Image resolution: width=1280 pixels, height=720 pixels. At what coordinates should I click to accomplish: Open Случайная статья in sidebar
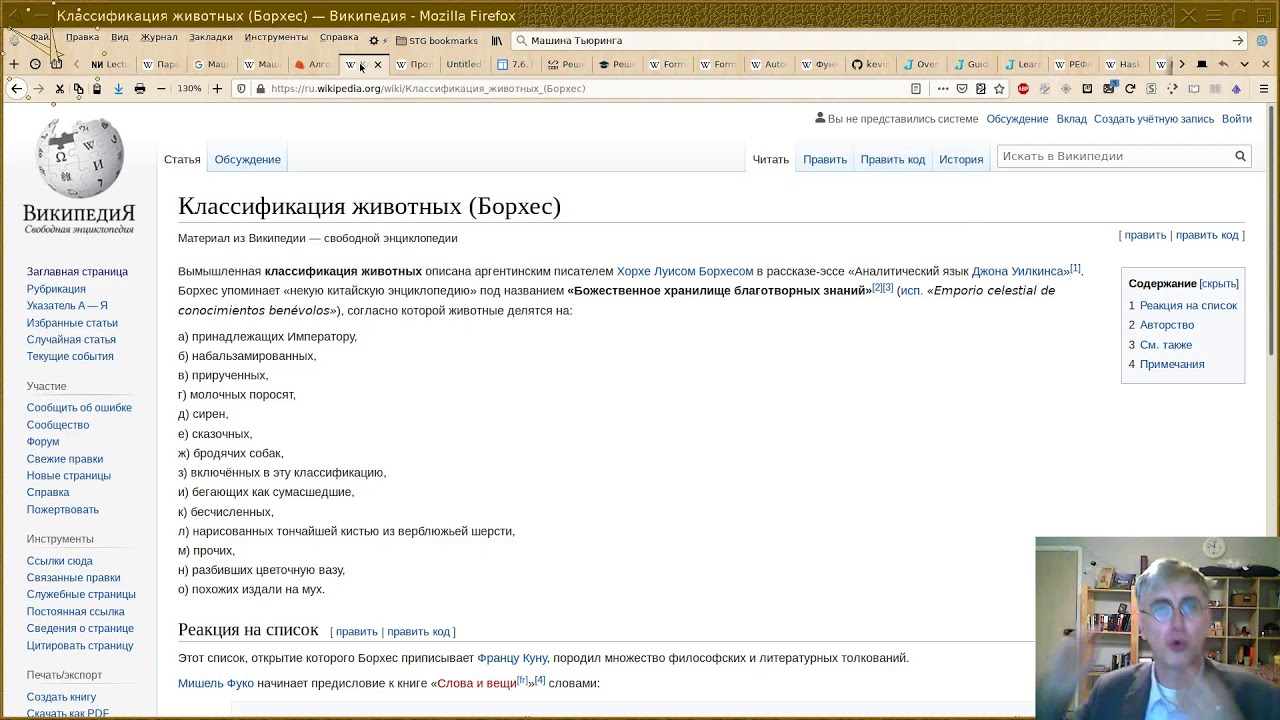point(71,340)
